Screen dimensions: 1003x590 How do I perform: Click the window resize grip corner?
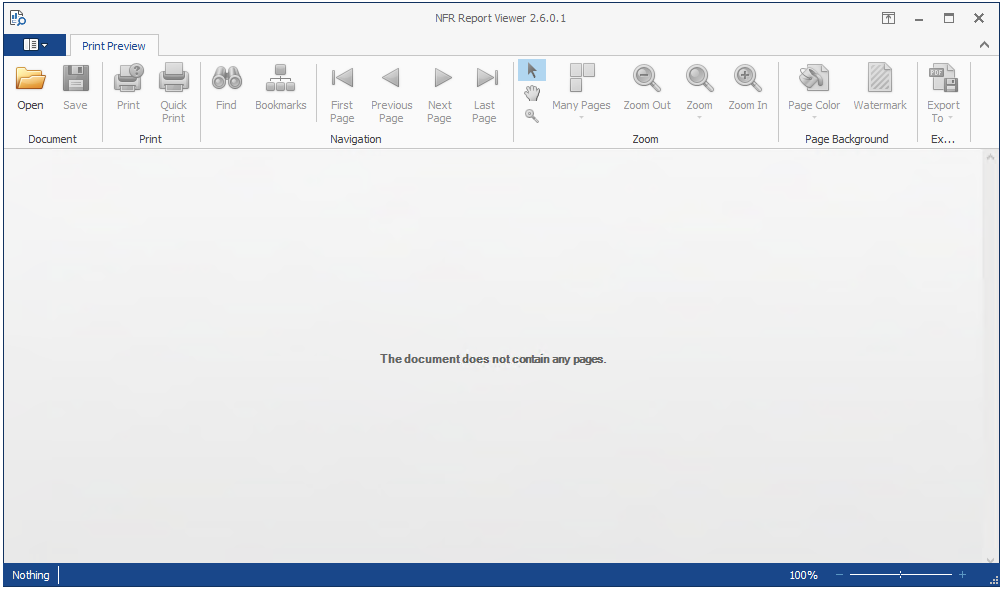[994, 580]
